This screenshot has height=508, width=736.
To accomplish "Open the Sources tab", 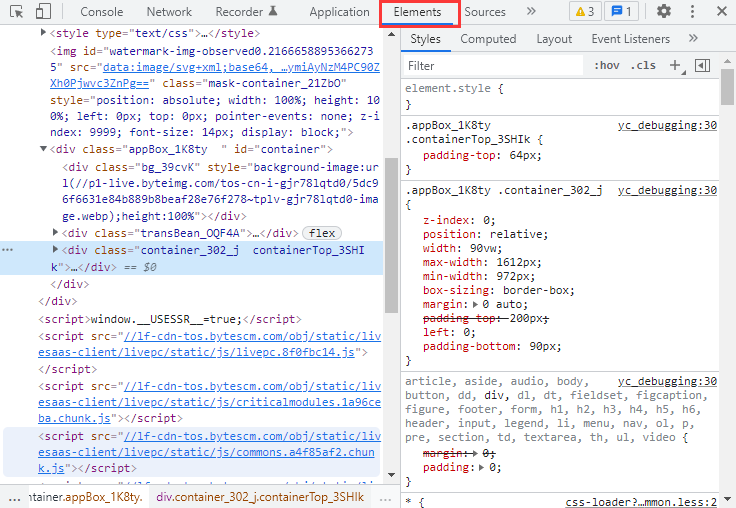I will pos(485,12).
